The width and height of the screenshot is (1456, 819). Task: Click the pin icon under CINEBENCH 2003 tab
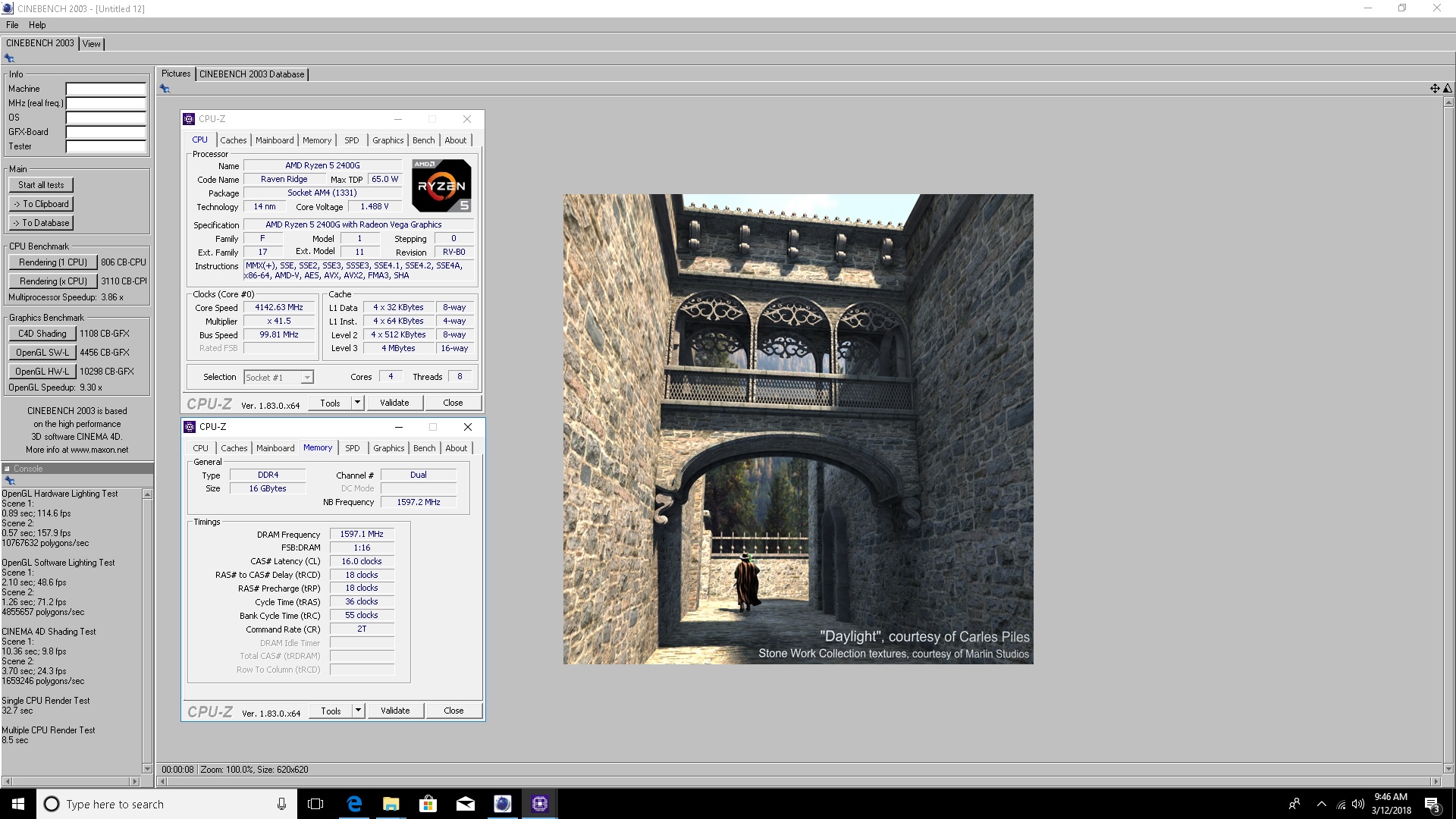tap(9, 58)
